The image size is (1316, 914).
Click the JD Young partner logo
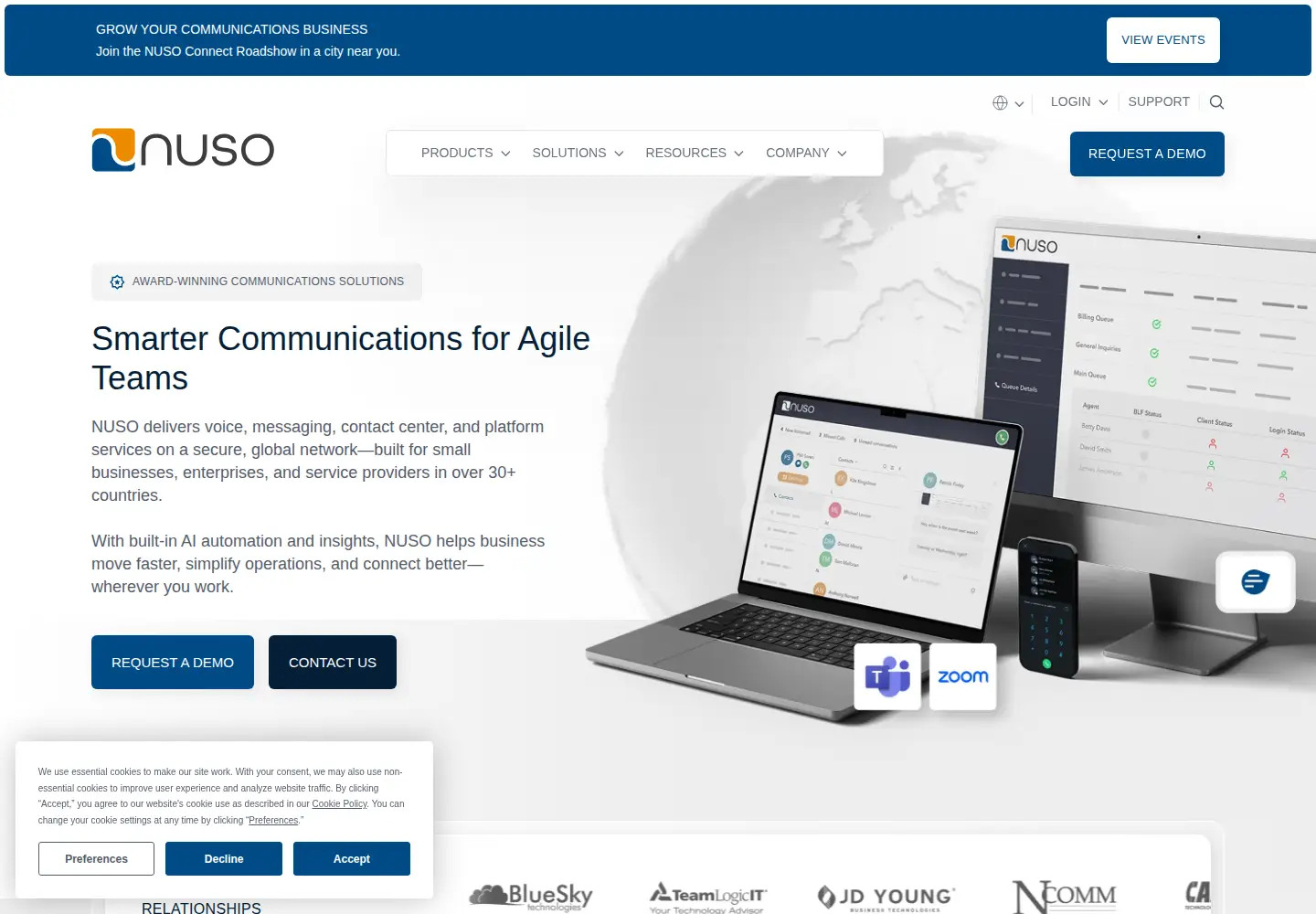886,898
